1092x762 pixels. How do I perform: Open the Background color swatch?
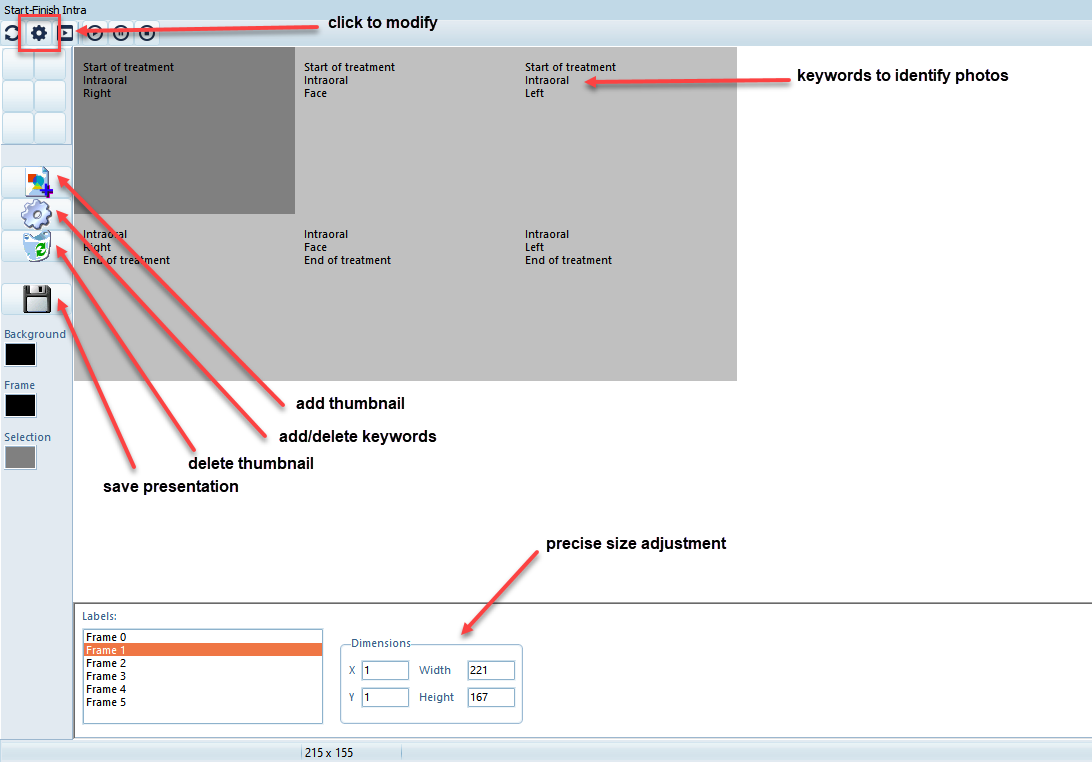20,355
